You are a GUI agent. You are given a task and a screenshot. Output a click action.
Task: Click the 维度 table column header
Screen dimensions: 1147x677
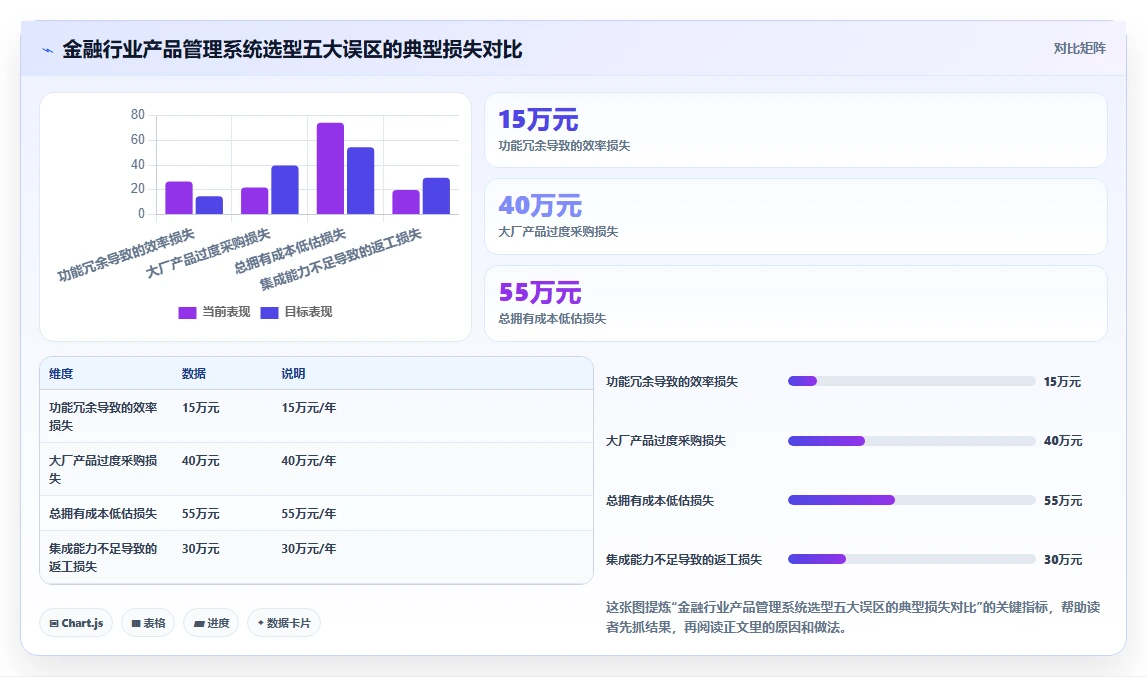pos(61,373)
